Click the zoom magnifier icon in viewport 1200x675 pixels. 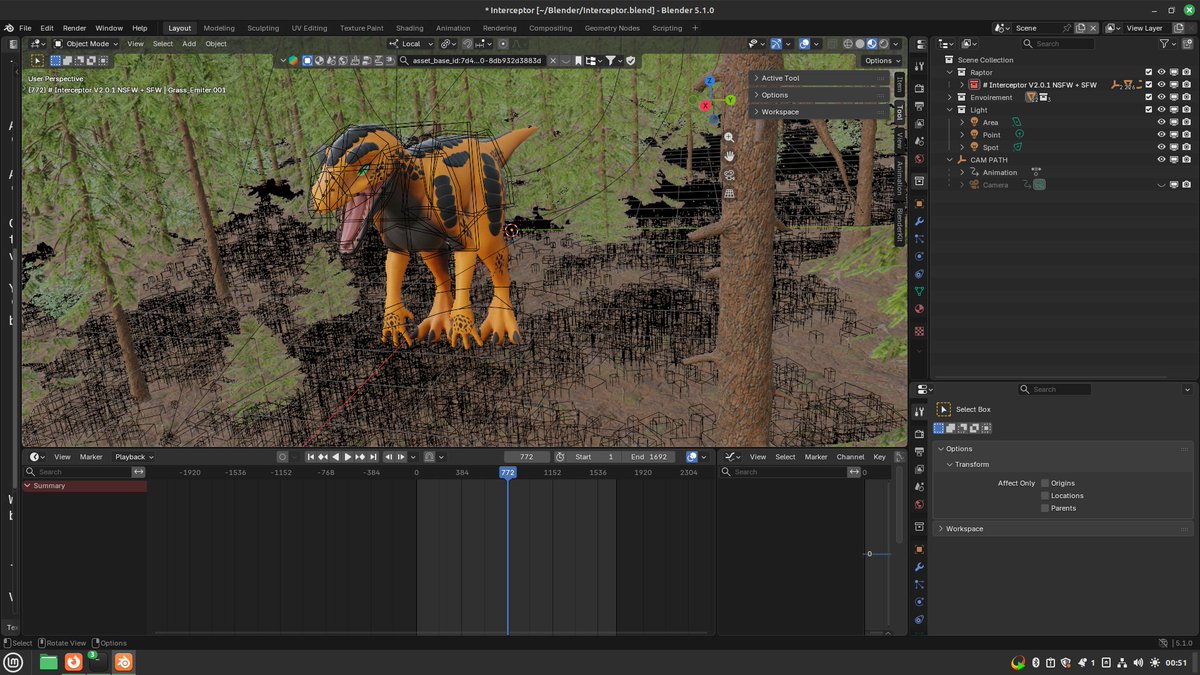pos(729,138)
